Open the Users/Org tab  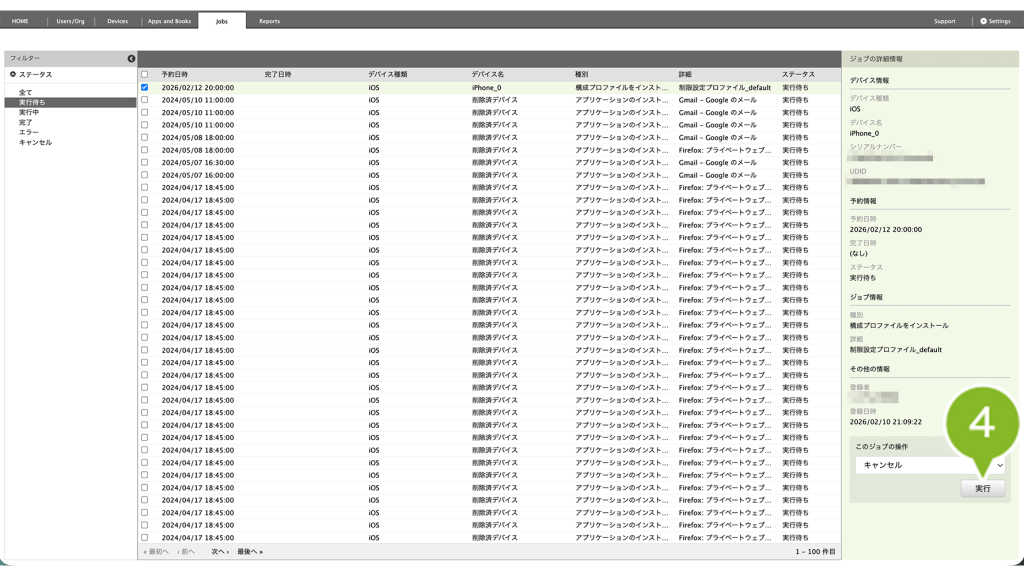(x=70, y=21)
